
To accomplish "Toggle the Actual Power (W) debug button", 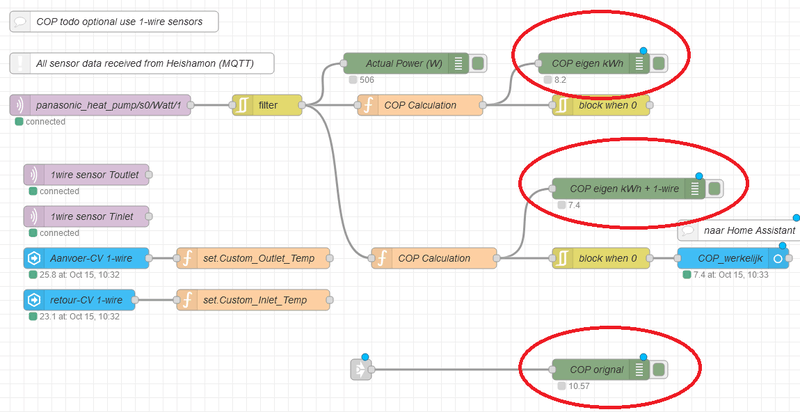I will pyautogui.click(x=478, y=63).
